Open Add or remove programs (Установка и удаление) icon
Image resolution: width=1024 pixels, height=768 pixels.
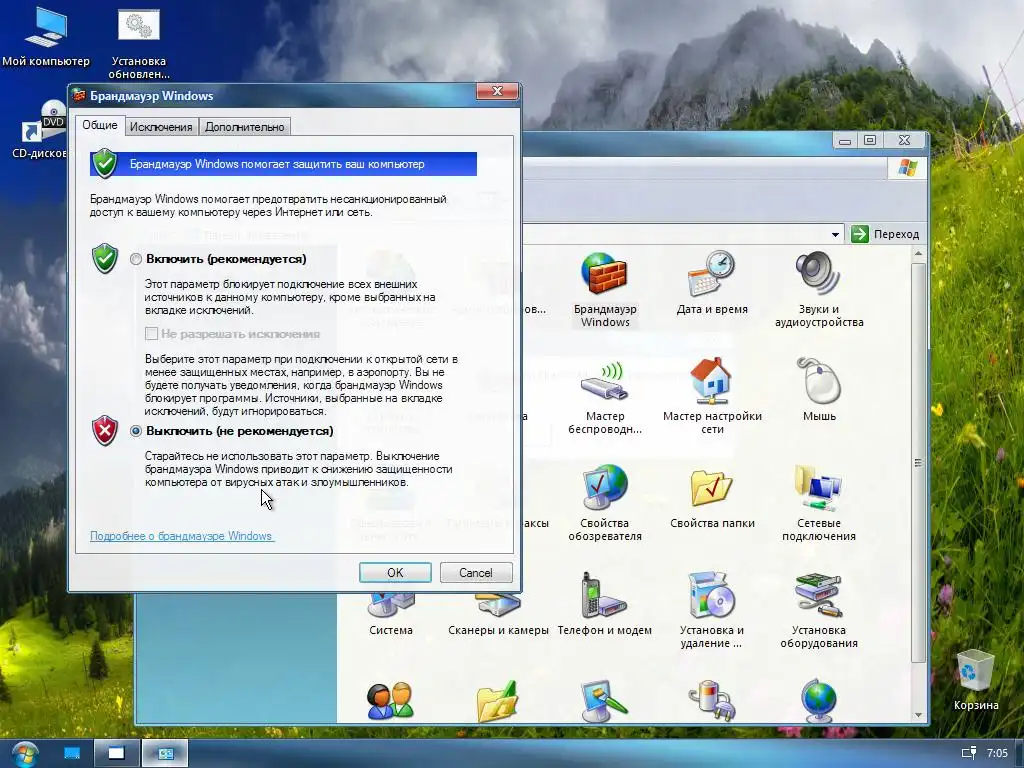point(712,611)
